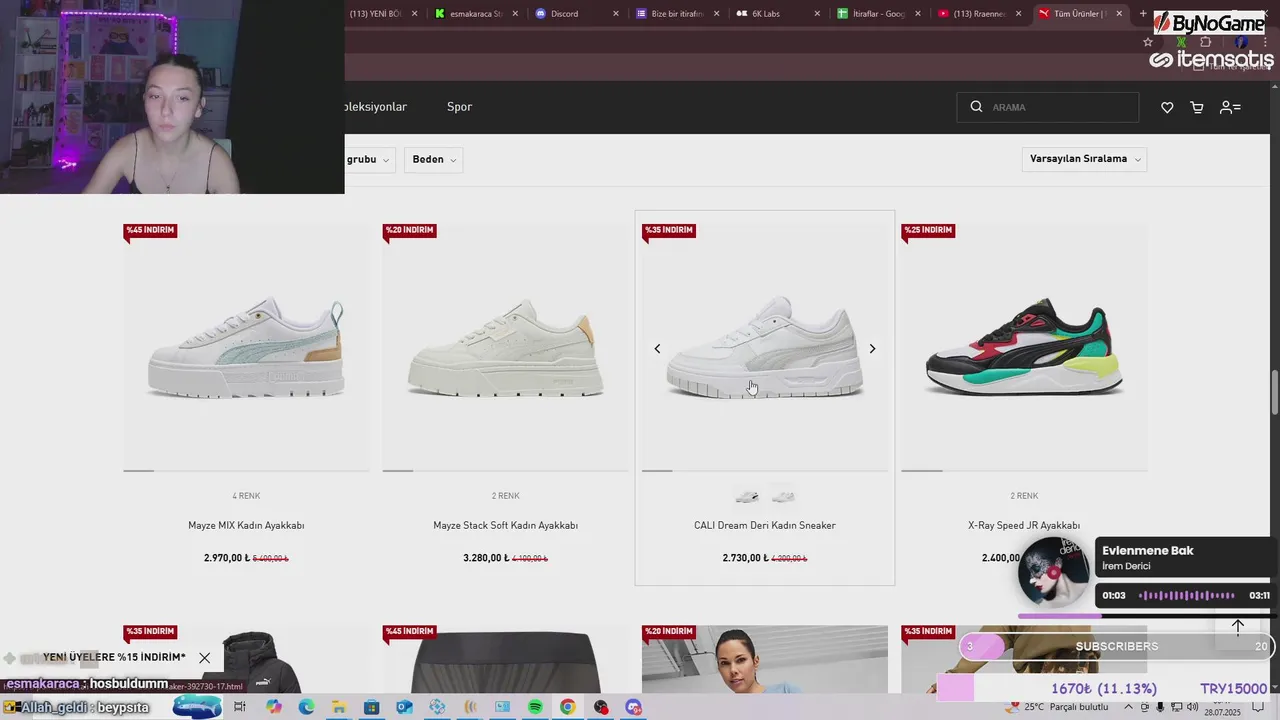Select second color variant of CALI Dream

(x=783, y=496)
